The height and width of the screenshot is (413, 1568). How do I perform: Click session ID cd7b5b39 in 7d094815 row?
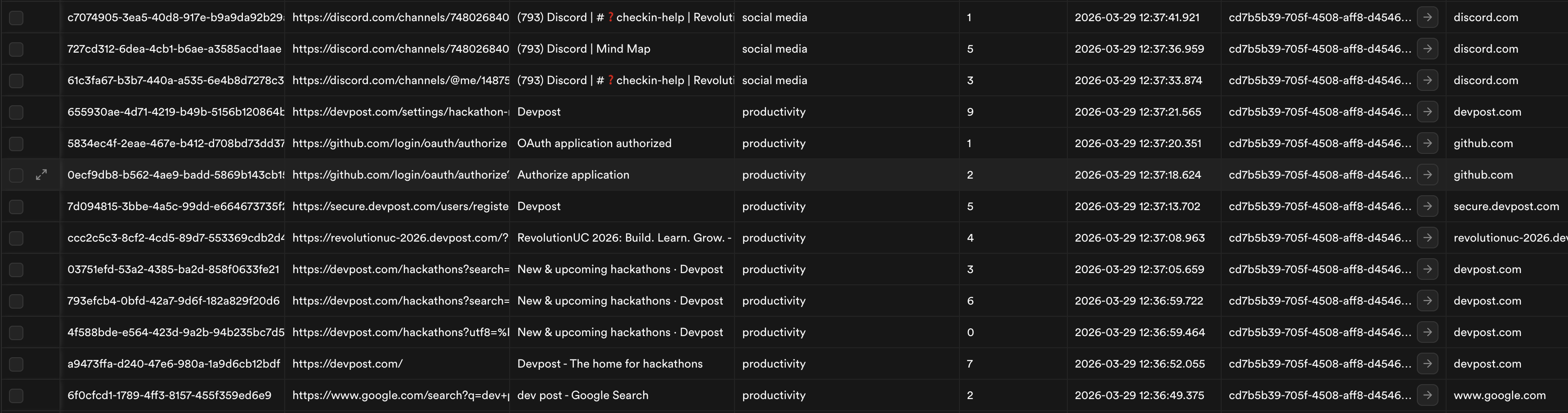tap(1320, 206)
